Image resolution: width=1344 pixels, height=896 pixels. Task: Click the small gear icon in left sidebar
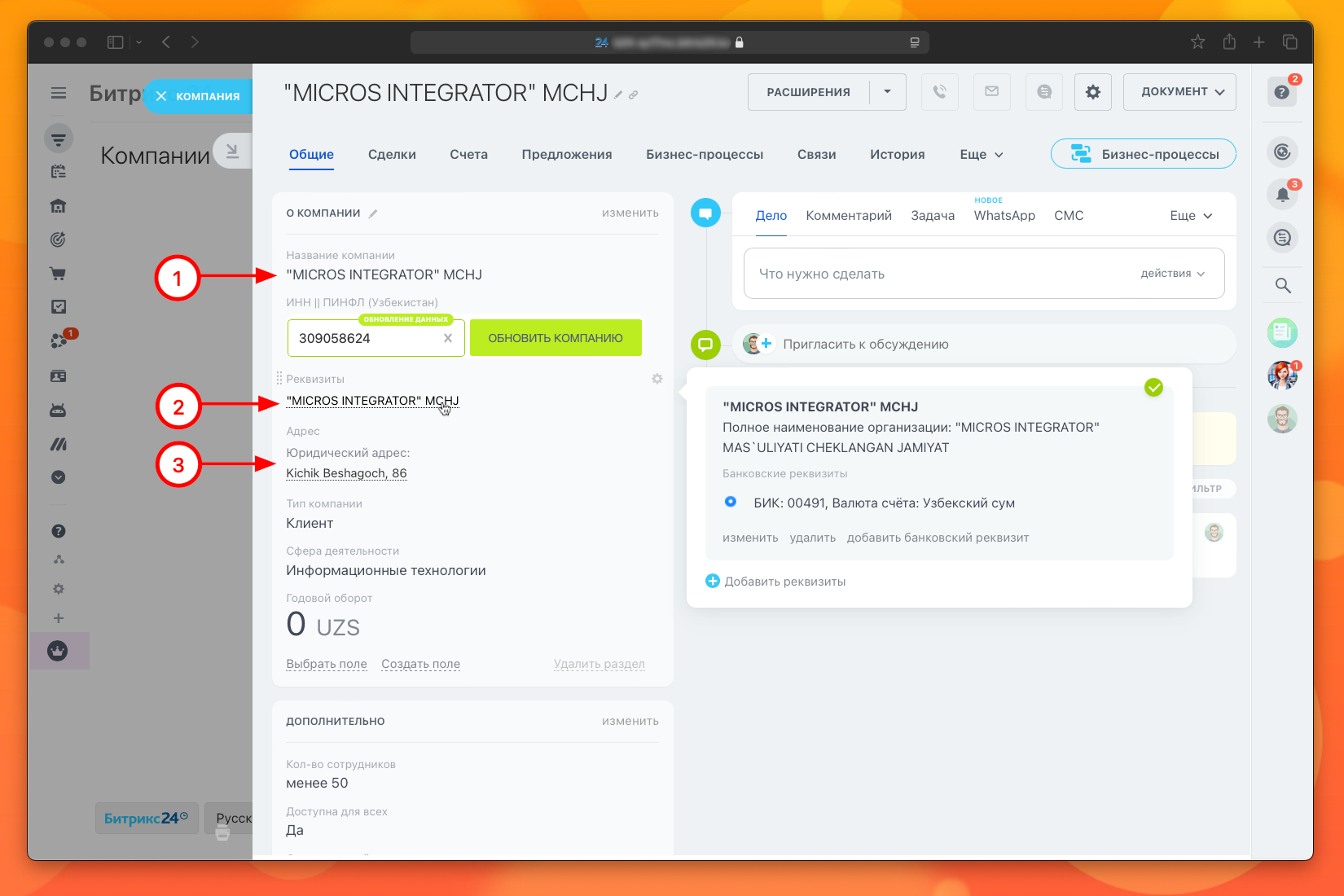[59, 589]
